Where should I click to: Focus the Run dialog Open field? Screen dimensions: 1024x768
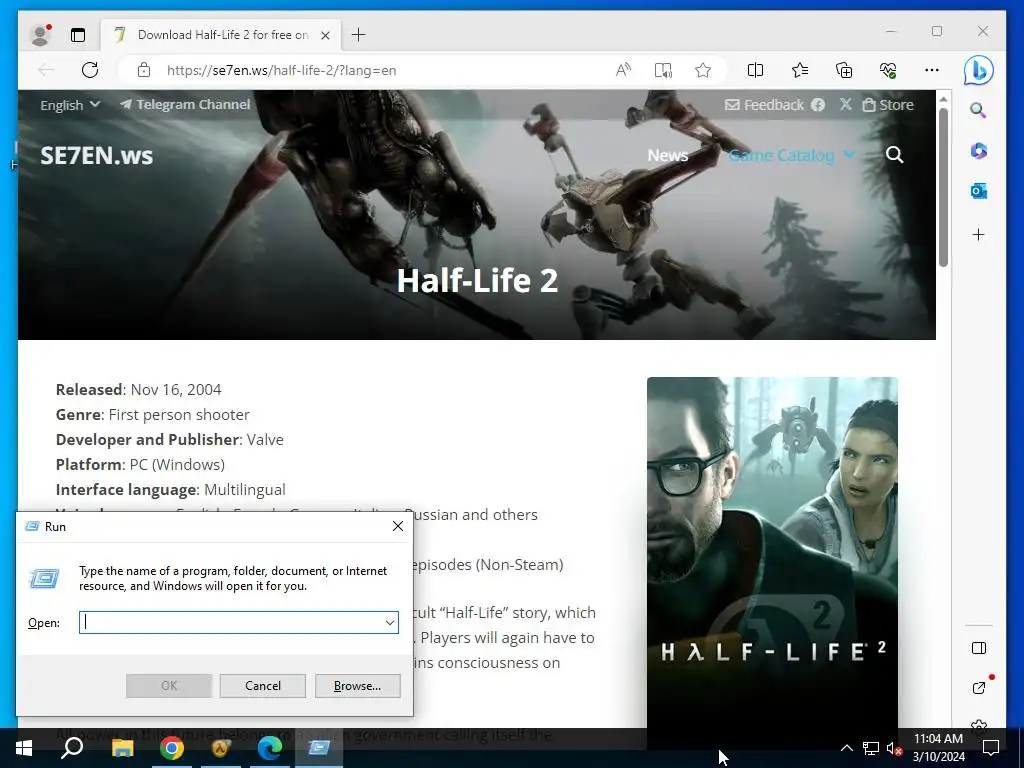[x=238, y=622]
